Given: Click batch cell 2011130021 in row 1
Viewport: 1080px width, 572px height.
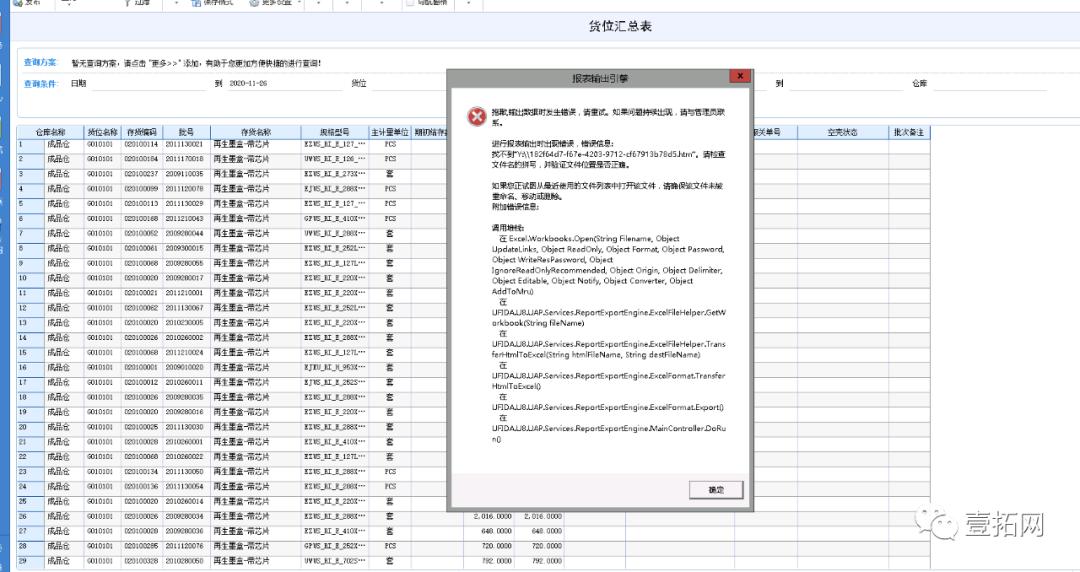Looking at the screenshot, I should (x=185, y=145).
